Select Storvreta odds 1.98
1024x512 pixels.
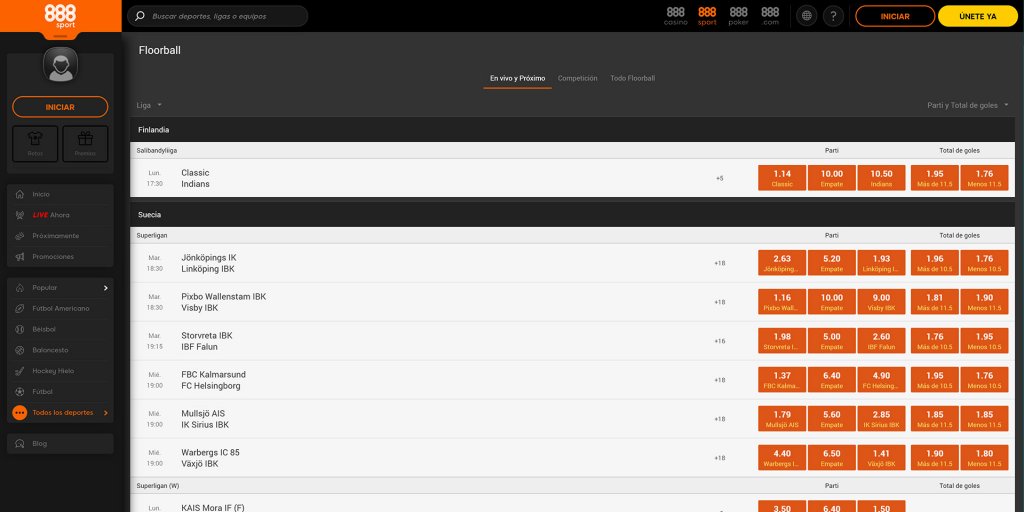click(782, 341)
